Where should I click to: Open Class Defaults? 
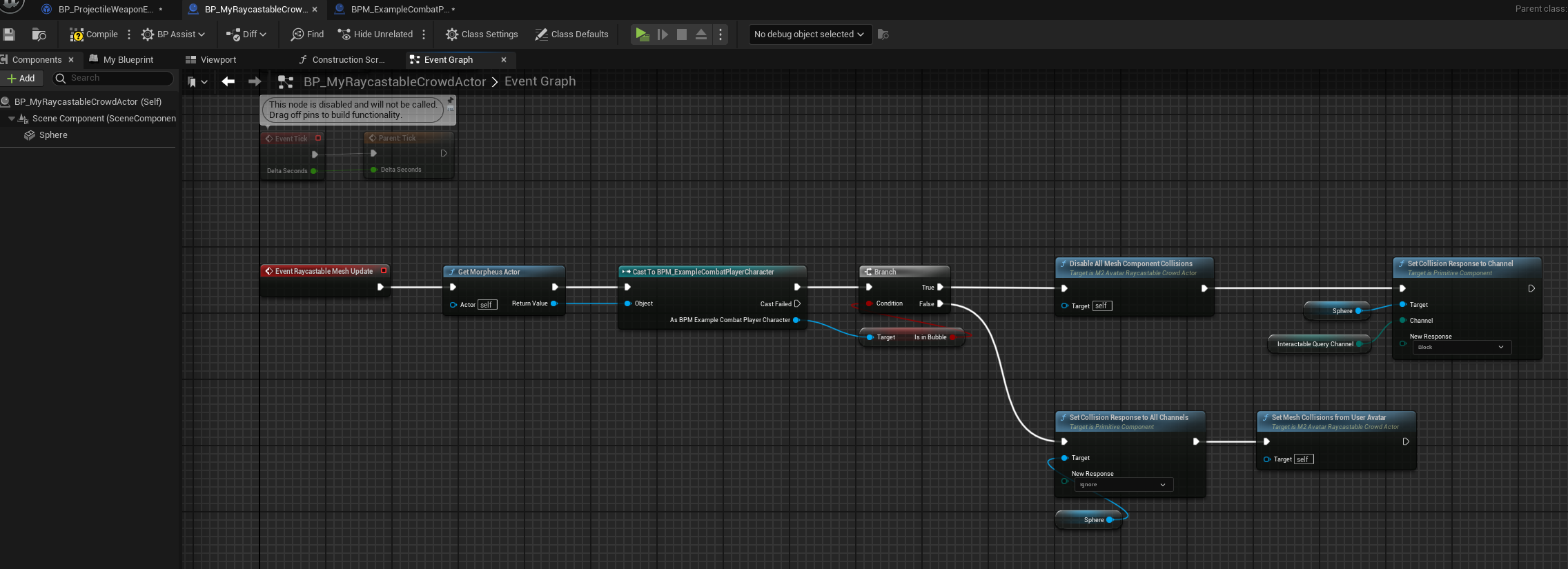pyautogui.click(x=571, y=34)
